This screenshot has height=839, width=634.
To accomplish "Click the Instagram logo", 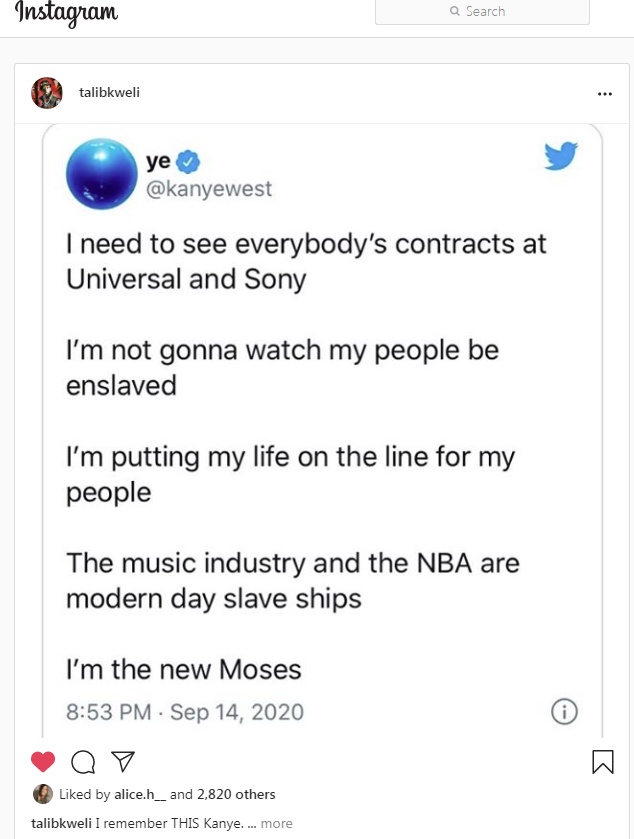I will pyautogui.click(x=66, y=14).
